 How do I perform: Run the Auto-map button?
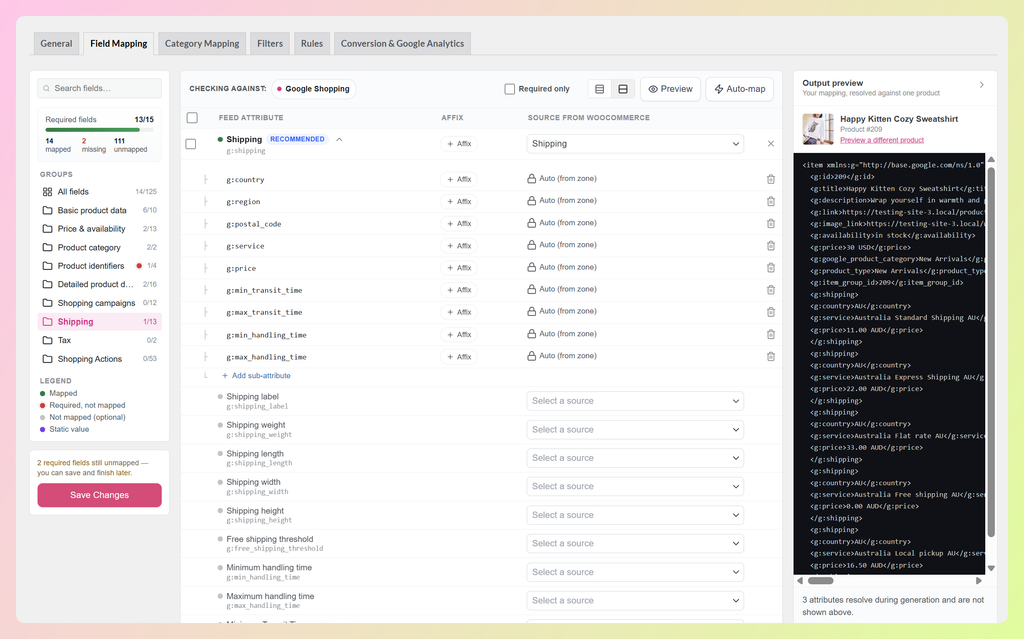click(740, 89)
